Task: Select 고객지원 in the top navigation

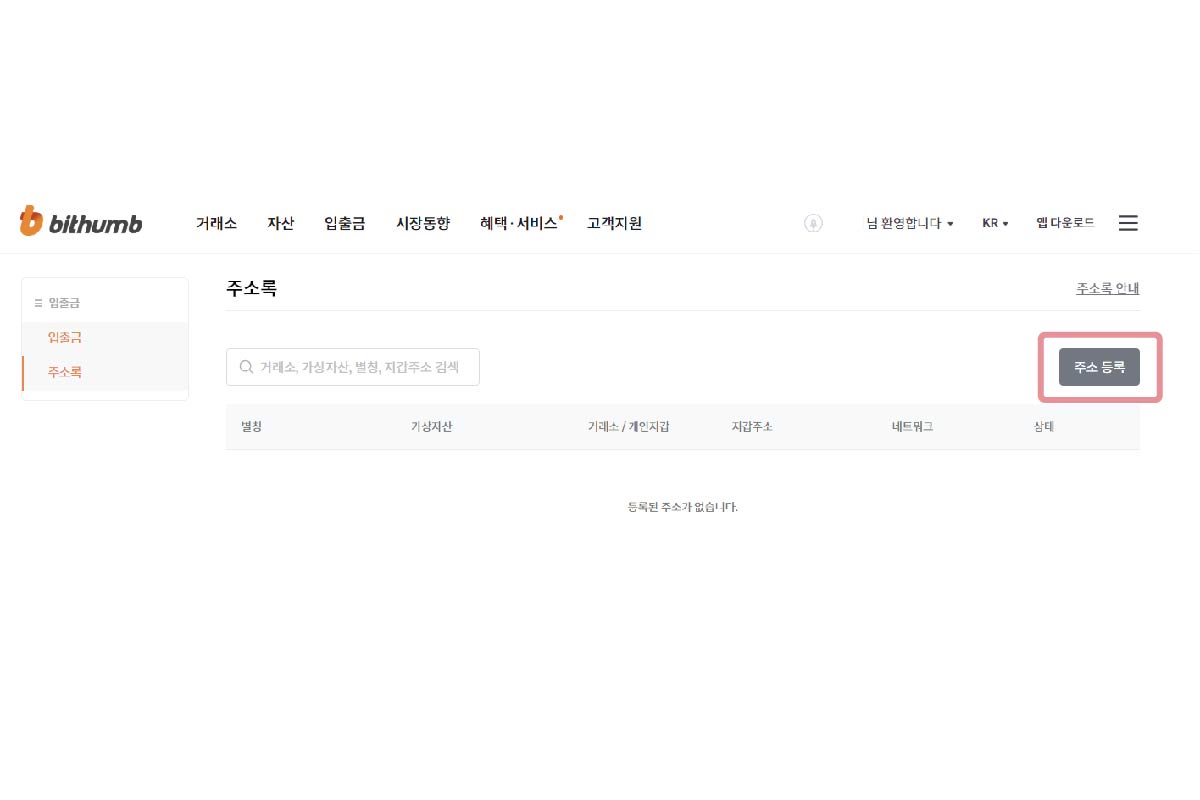Action: pos(614,223)
